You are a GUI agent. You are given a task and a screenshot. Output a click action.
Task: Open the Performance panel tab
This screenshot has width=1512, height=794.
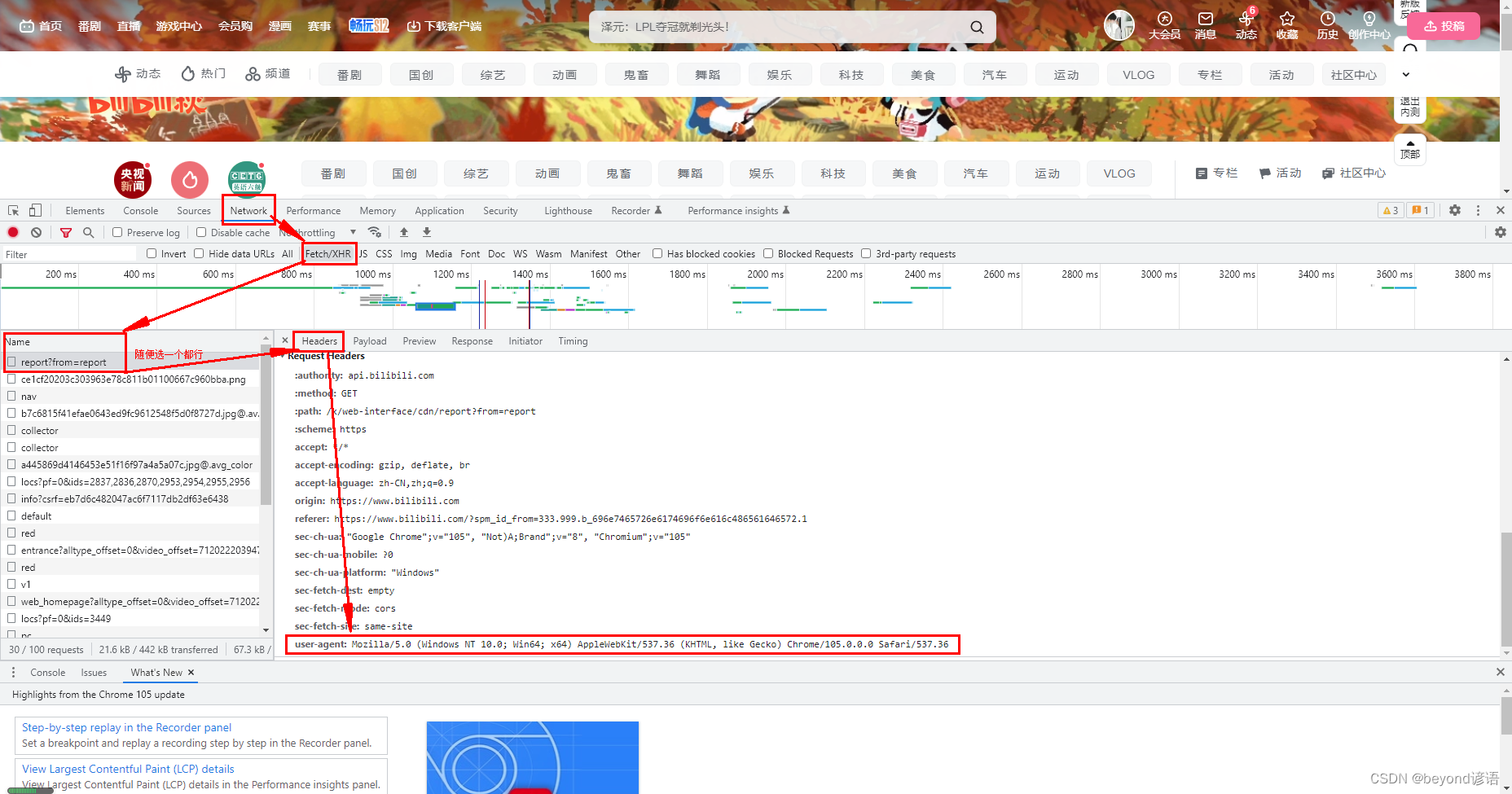314,210
